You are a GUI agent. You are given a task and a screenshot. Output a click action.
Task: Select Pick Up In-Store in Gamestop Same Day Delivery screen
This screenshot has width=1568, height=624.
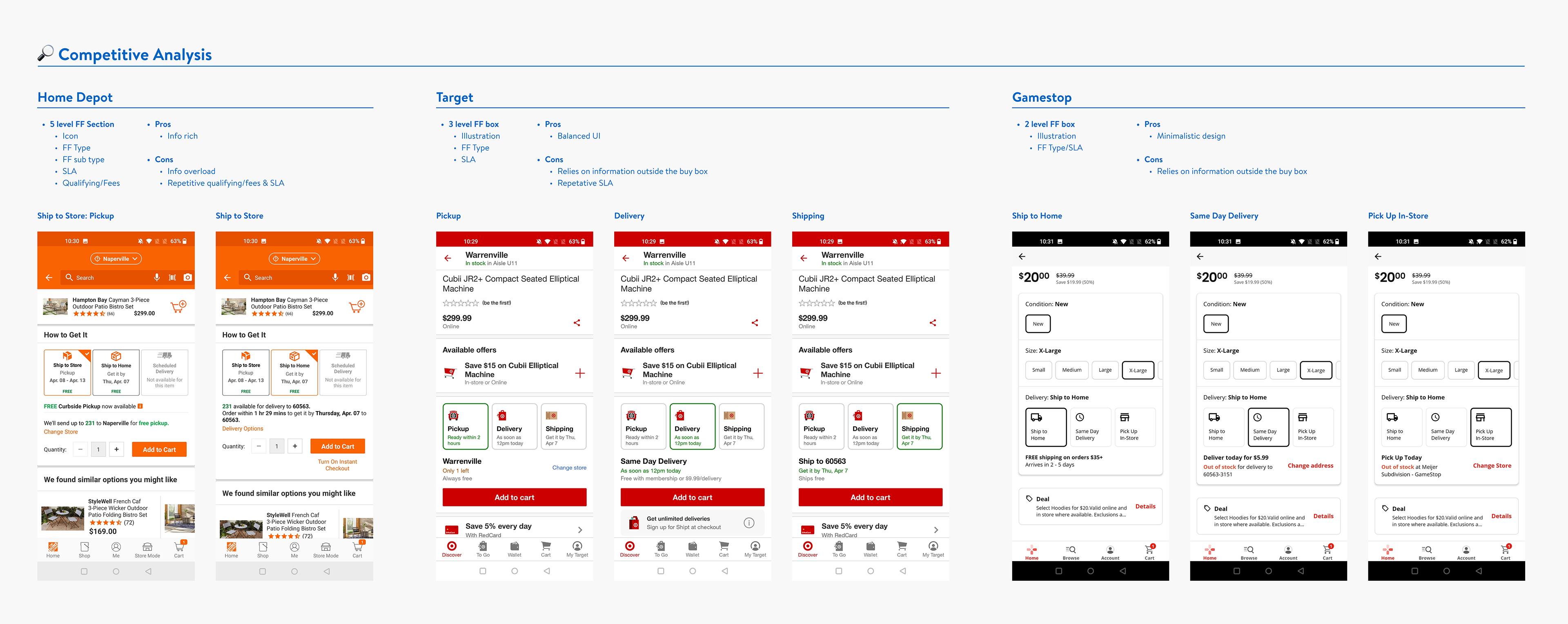(x=1313, y=427)
